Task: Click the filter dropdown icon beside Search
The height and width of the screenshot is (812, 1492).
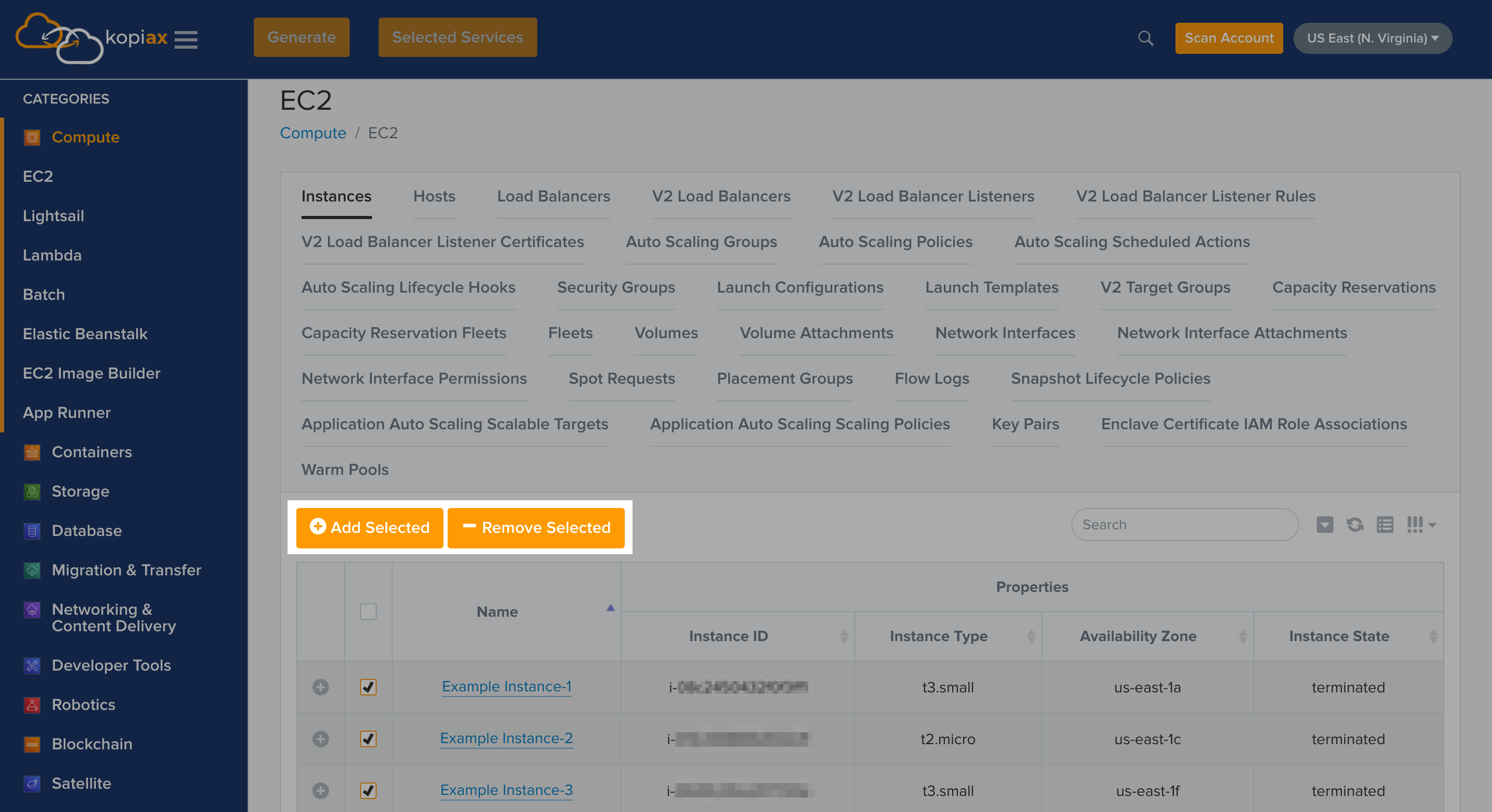Action: [1325, 525]
